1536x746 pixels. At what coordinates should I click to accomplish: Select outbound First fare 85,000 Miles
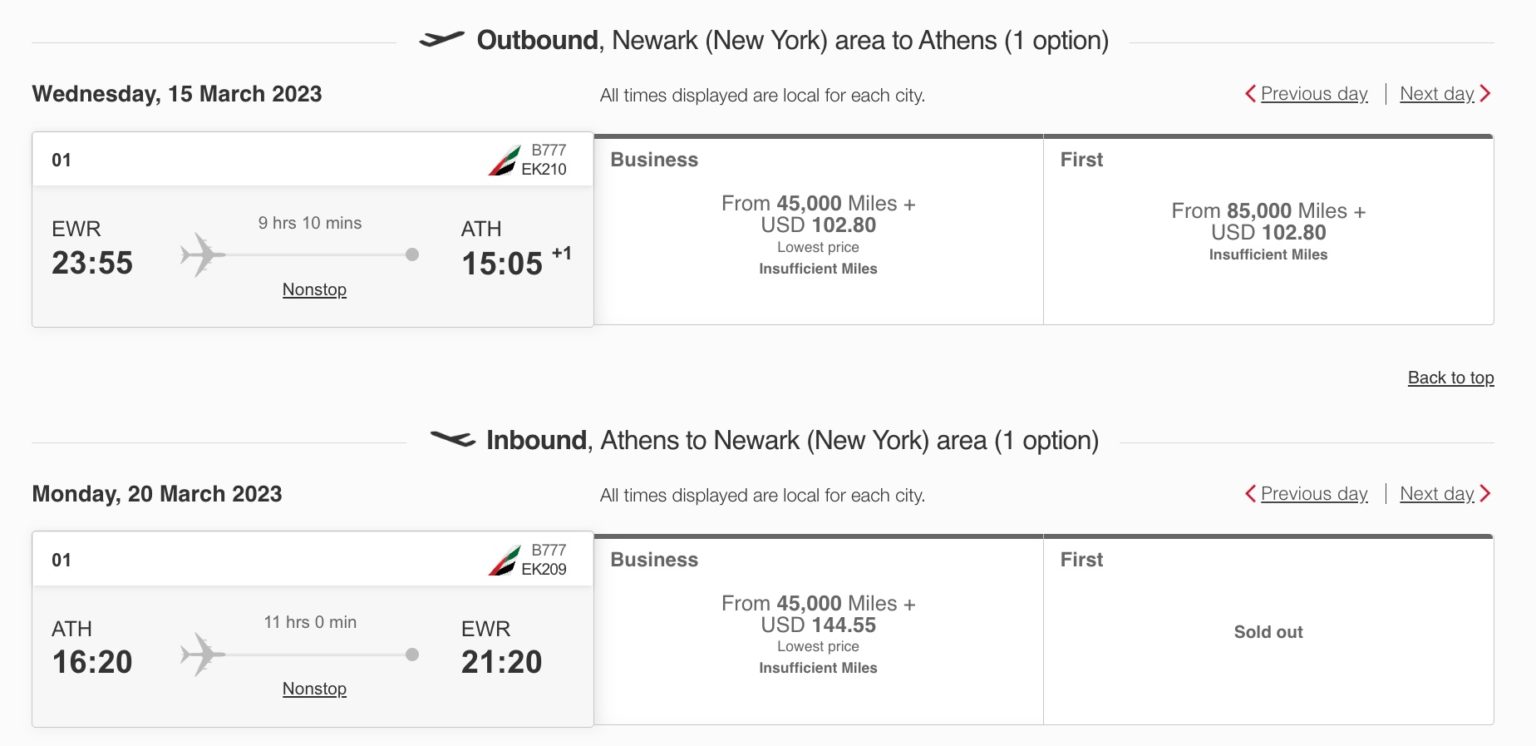[x=1268, y=230]
